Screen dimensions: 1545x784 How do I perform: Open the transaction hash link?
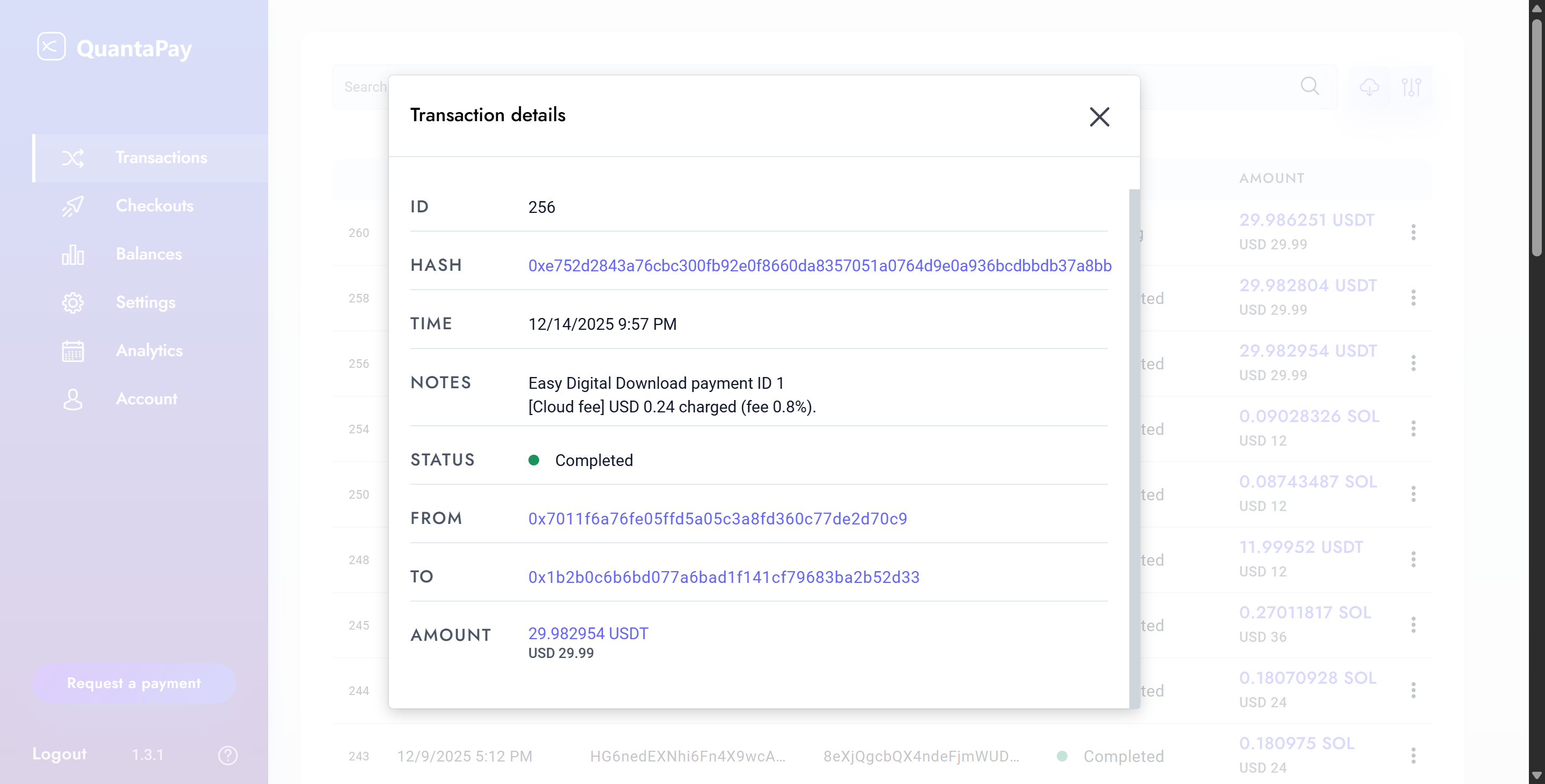(820, 265)
